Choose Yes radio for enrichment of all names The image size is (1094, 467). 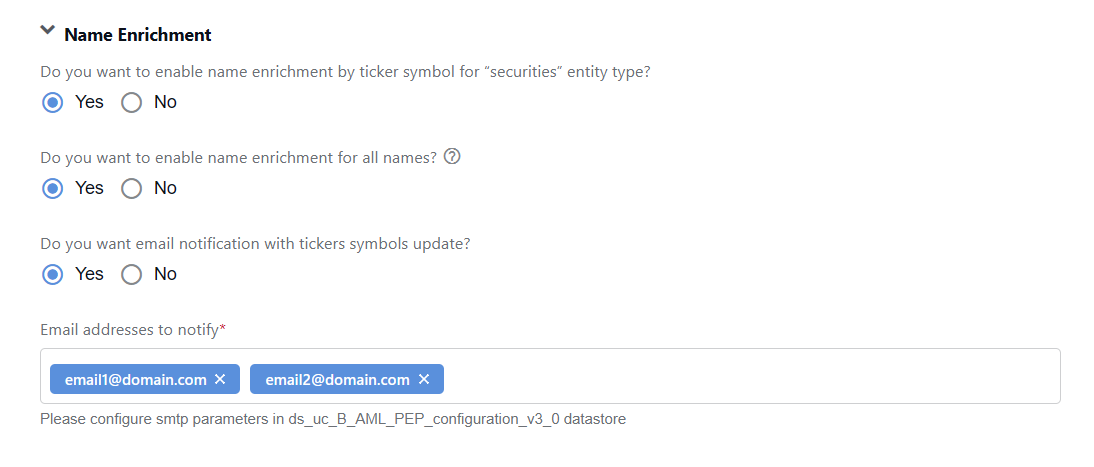[52, 188]
